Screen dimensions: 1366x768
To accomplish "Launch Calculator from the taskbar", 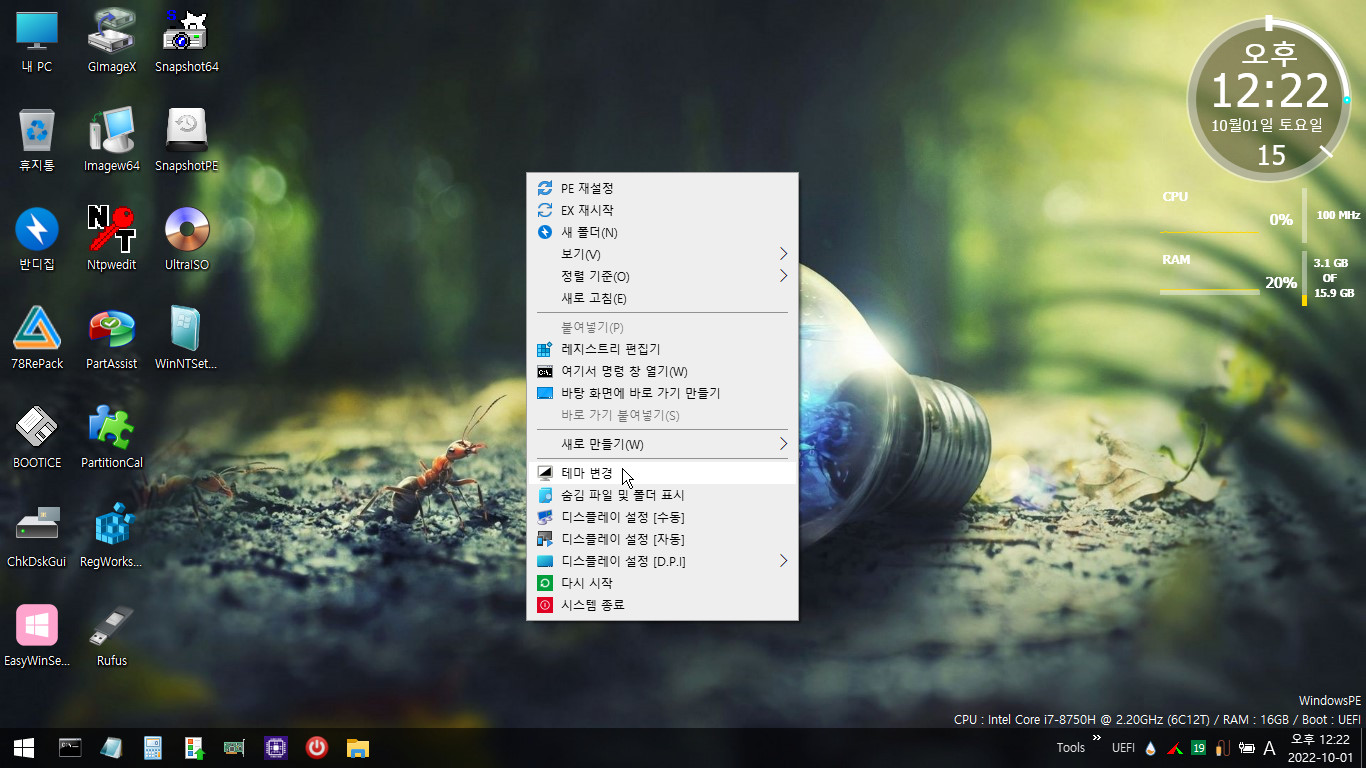I will [x=153, y=747].
